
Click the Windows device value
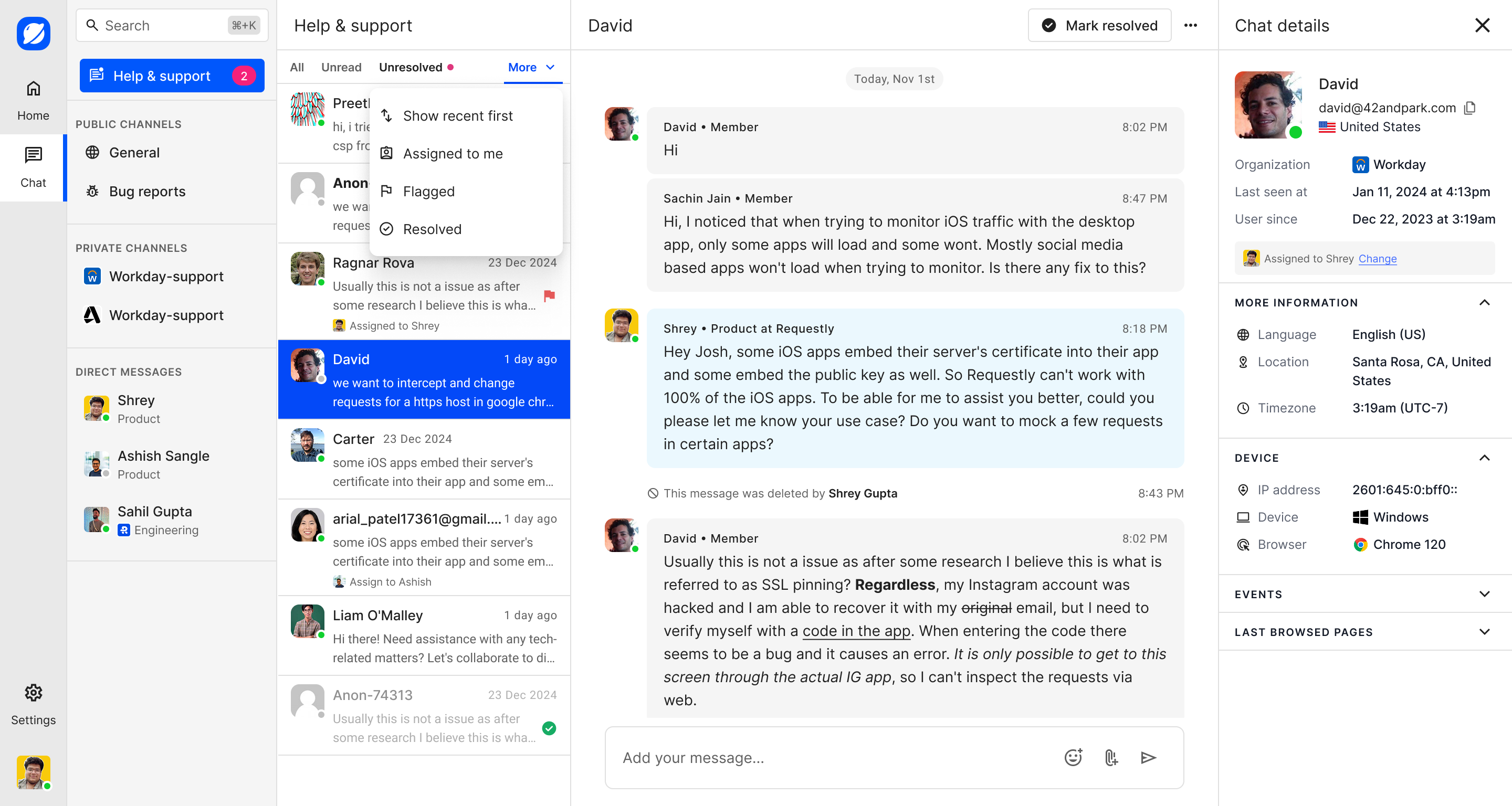pyautogui.click(x=1401, y=517)
